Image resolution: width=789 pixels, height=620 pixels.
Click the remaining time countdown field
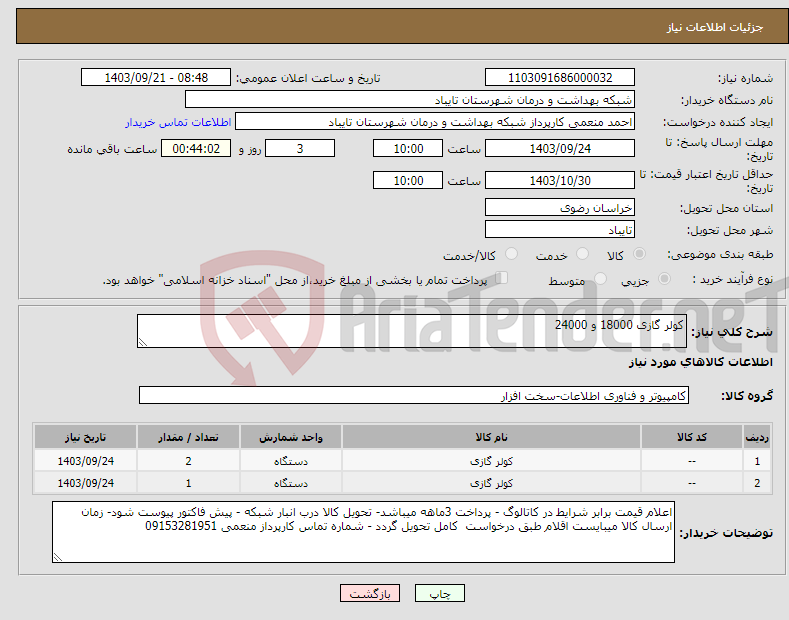coord(196,148)
